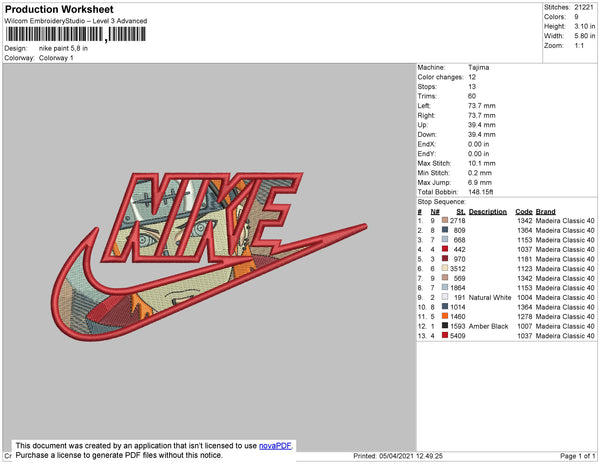Click the Up value '39.4 mm'
Viewport: 600px width, 464px height.
coord(481,125)
